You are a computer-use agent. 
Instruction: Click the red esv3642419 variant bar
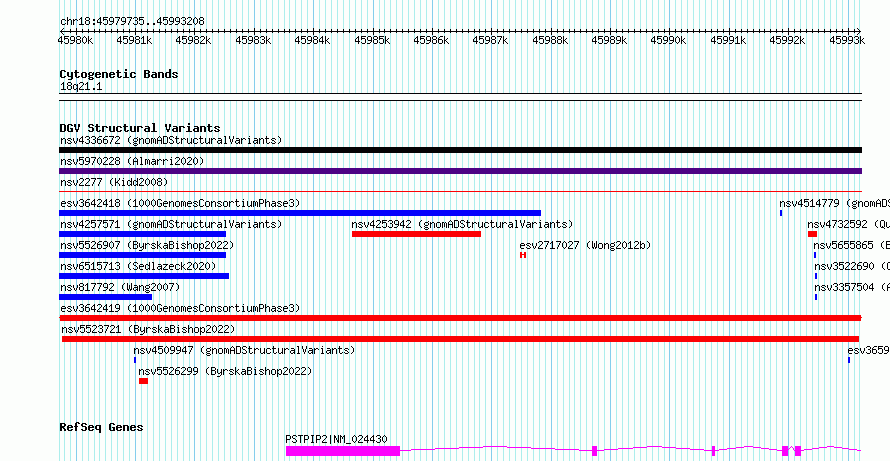click(460, 318)
